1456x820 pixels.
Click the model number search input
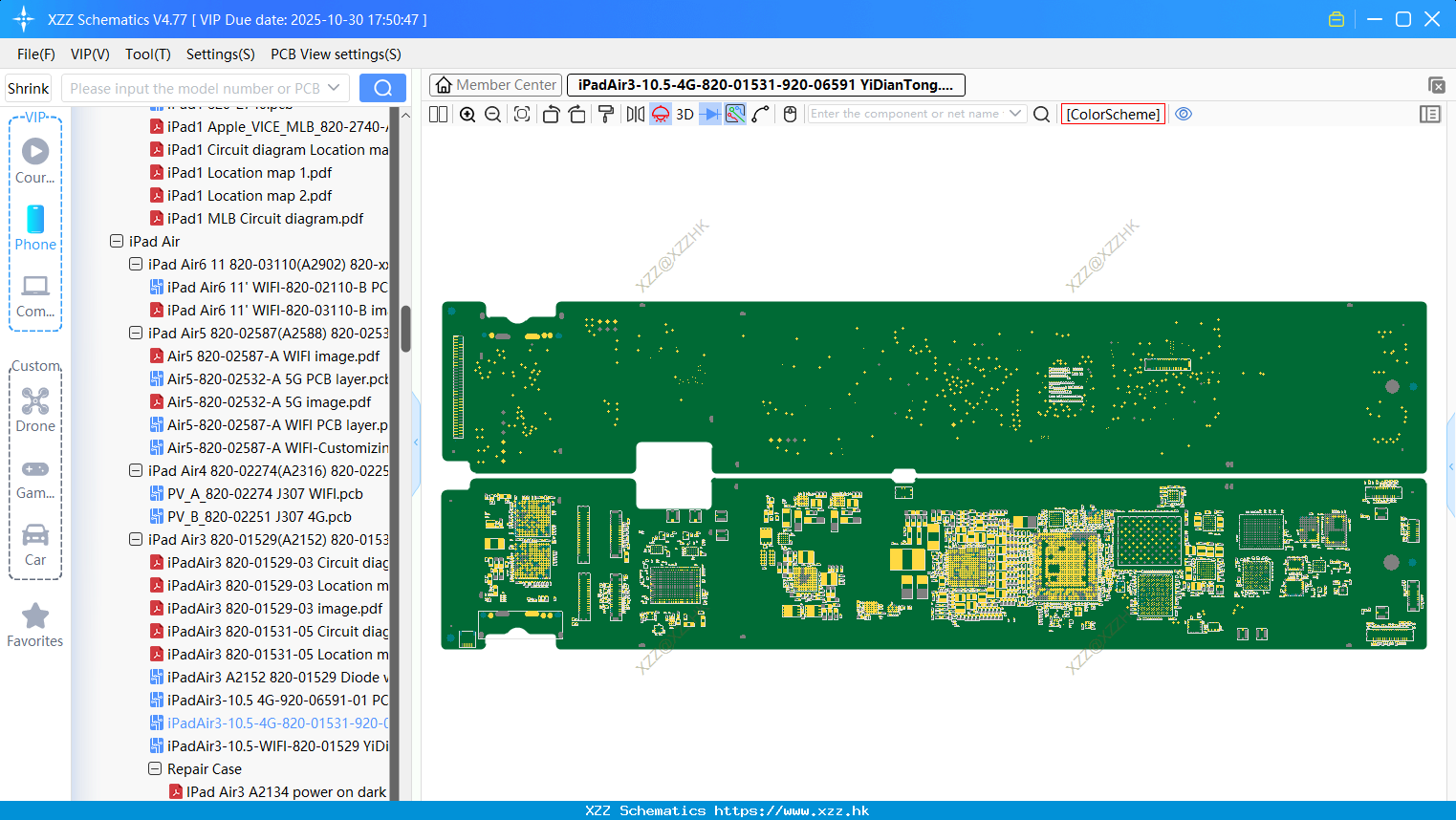point(195,88)
